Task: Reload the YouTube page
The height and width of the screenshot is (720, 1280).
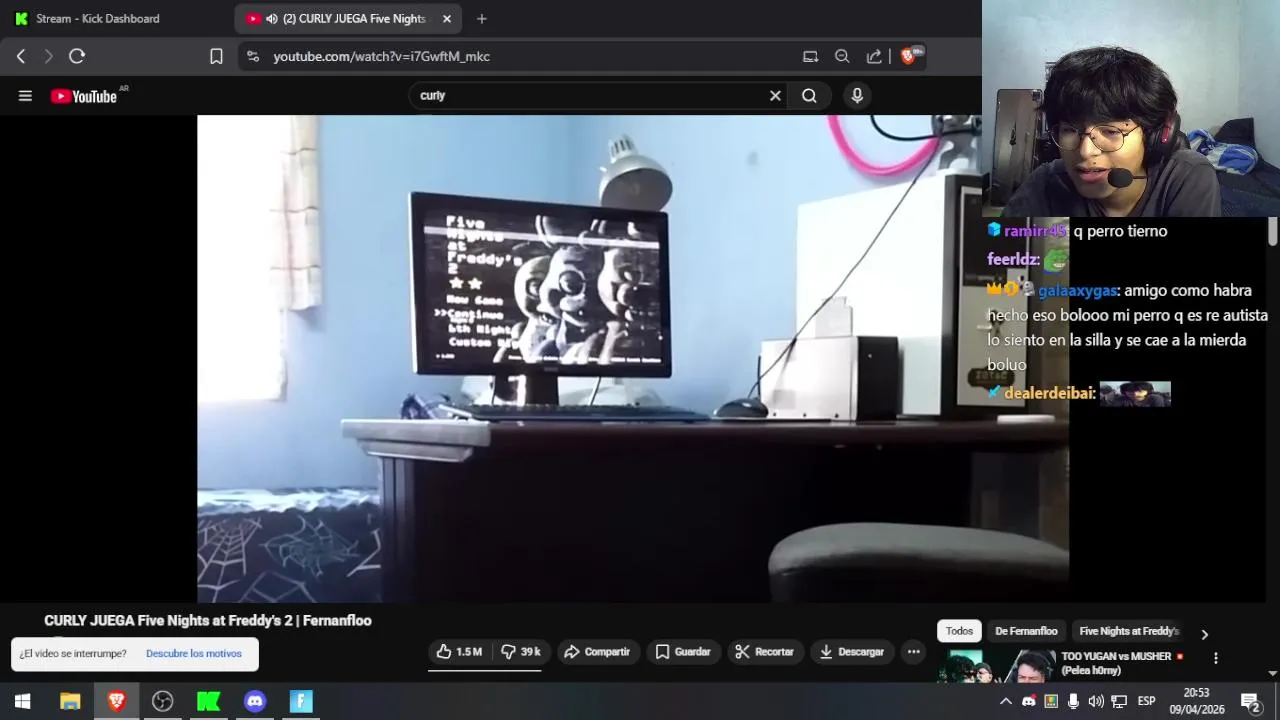Action: pos(77,56)
